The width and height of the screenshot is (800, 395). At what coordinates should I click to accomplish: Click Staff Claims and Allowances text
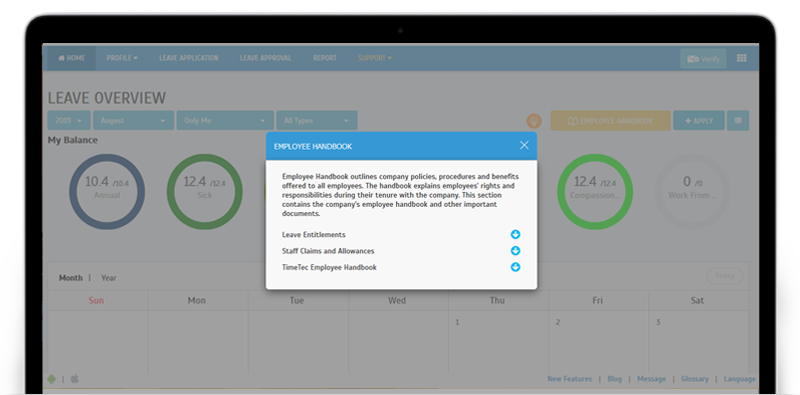pos(328,251)
